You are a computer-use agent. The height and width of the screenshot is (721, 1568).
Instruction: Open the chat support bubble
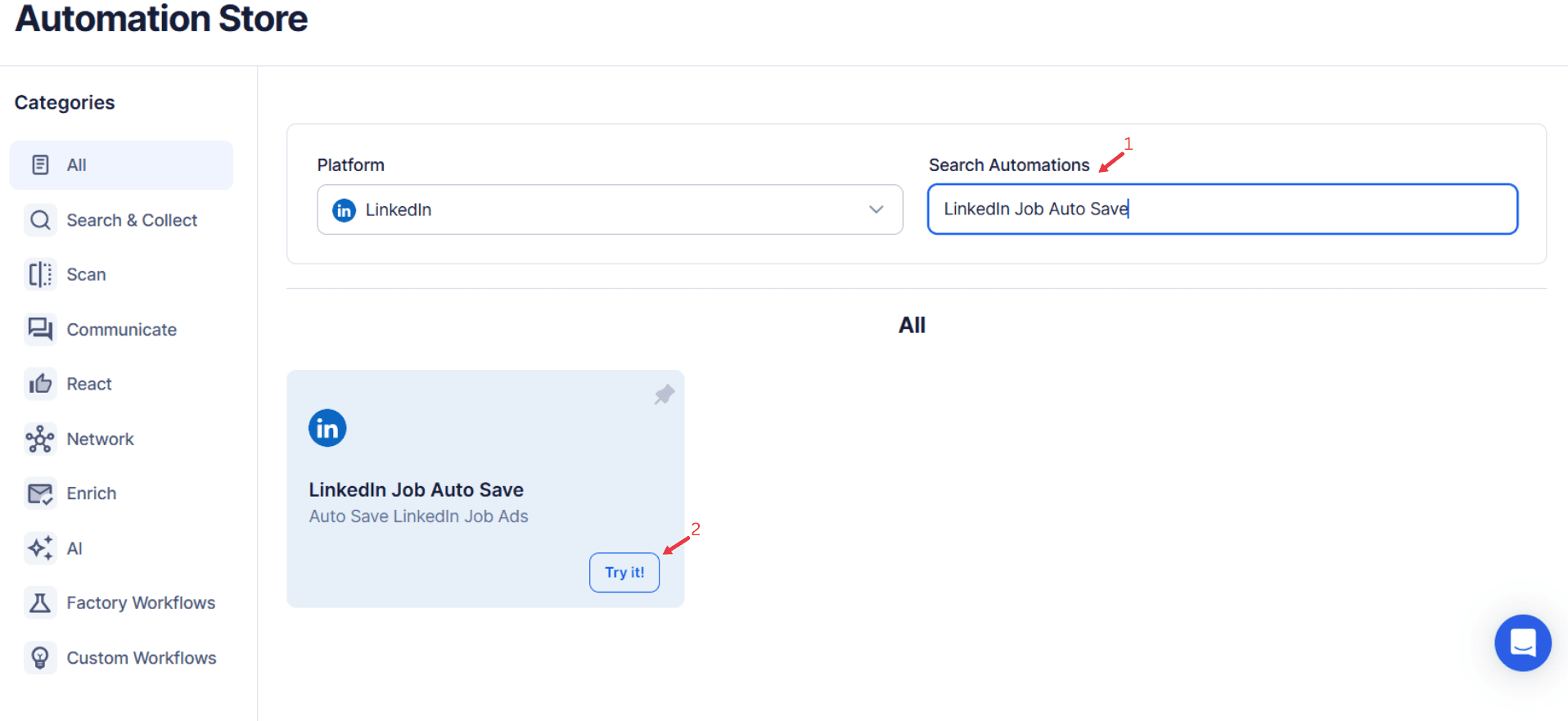pyautogui.click(x=1522, y=643)
